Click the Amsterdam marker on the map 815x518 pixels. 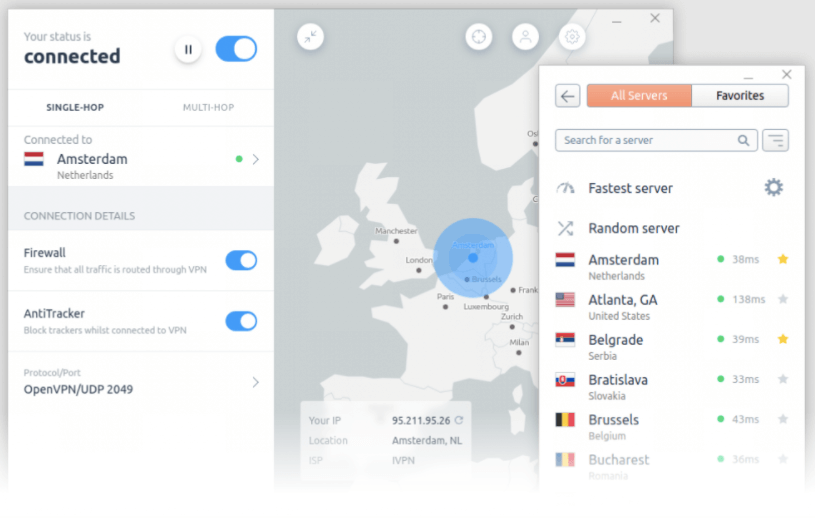(x=472, y=257)
